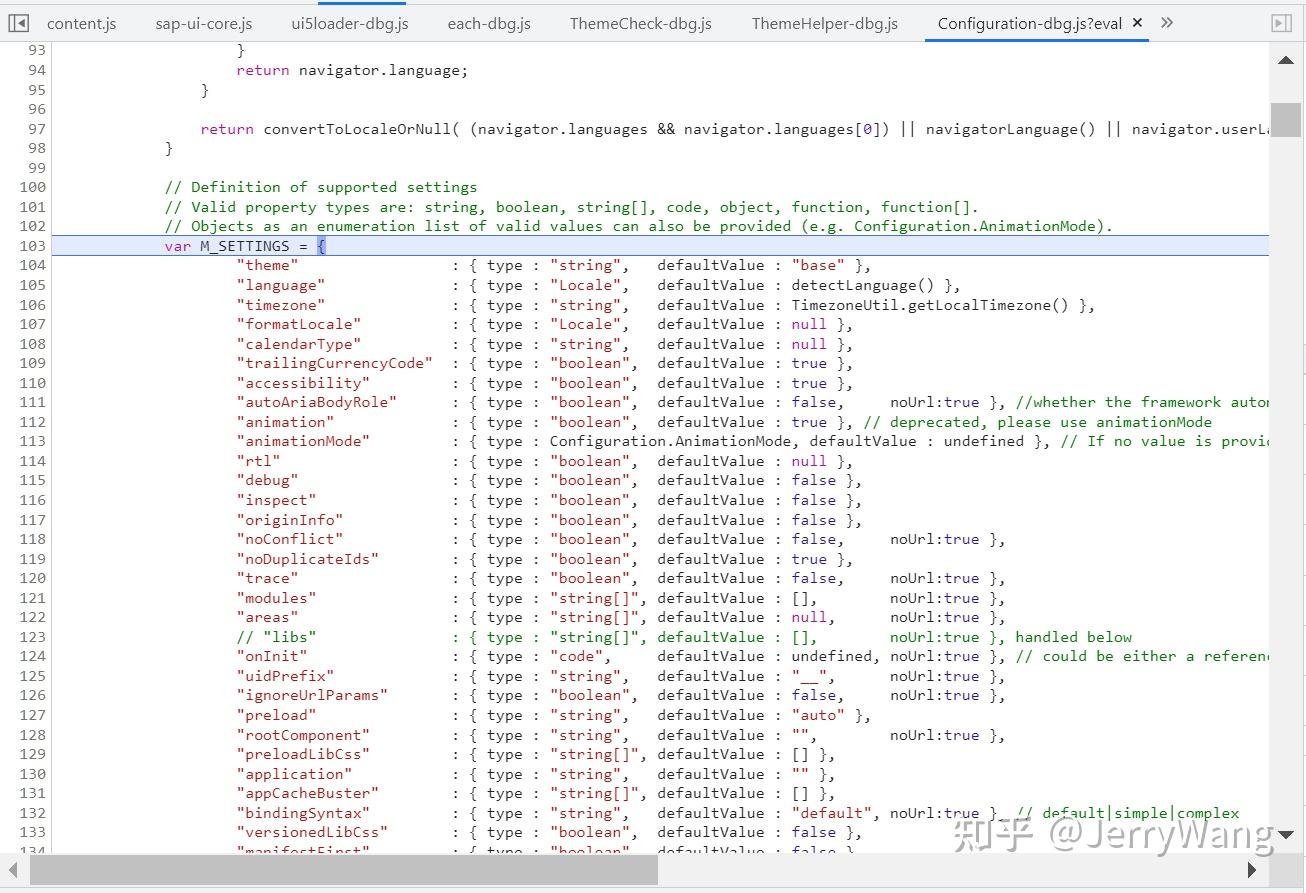Image resolution: width=1306 pixels, height=893 pixels.
Task: Click the "bindingSyntax" key
Action: tap(303, 813)
